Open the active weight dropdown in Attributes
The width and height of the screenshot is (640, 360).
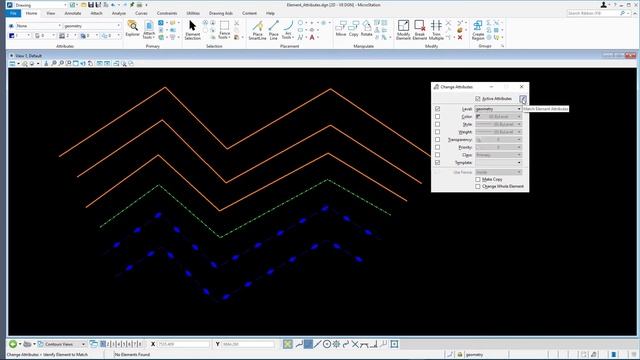67,36
